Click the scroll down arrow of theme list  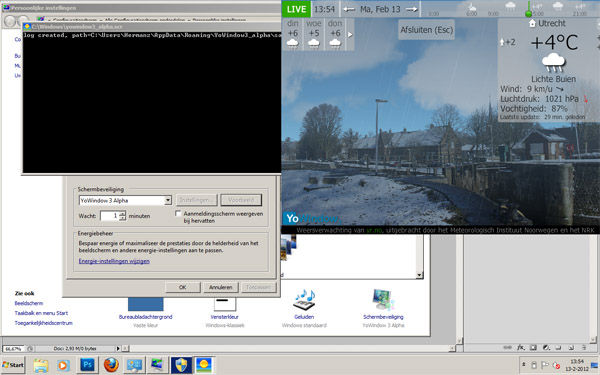tap(419, 275)
